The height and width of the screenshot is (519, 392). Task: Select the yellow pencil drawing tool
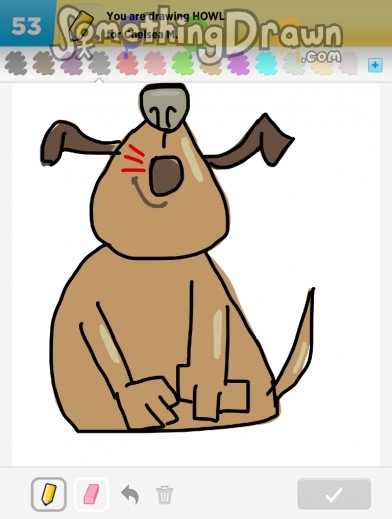tap(49, 494)
